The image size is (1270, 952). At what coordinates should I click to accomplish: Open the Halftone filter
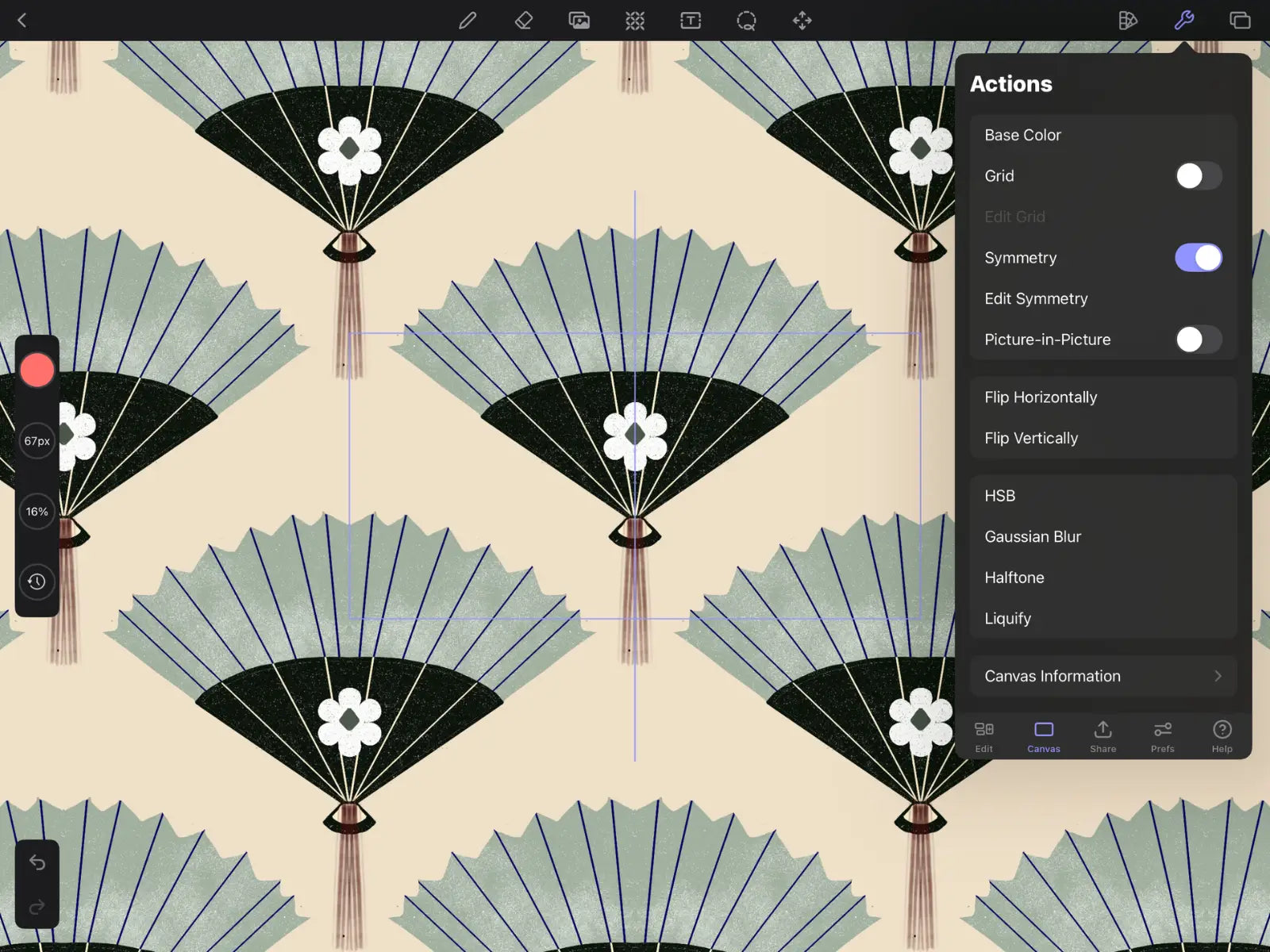(x=1103, y=578)
